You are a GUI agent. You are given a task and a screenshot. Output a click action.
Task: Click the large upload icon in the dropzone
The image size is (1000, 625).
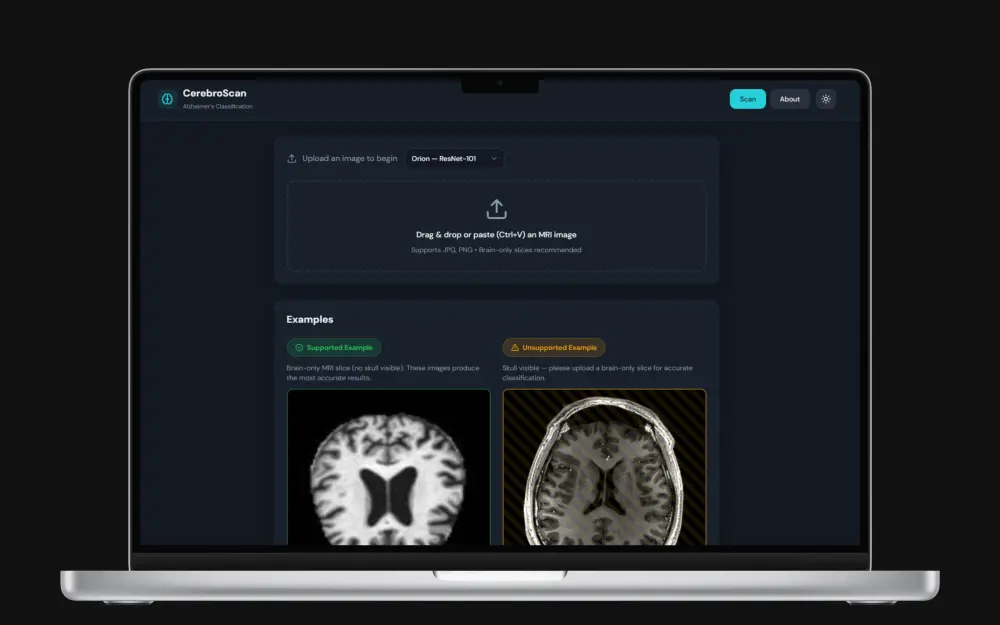(x=496, y=208)
